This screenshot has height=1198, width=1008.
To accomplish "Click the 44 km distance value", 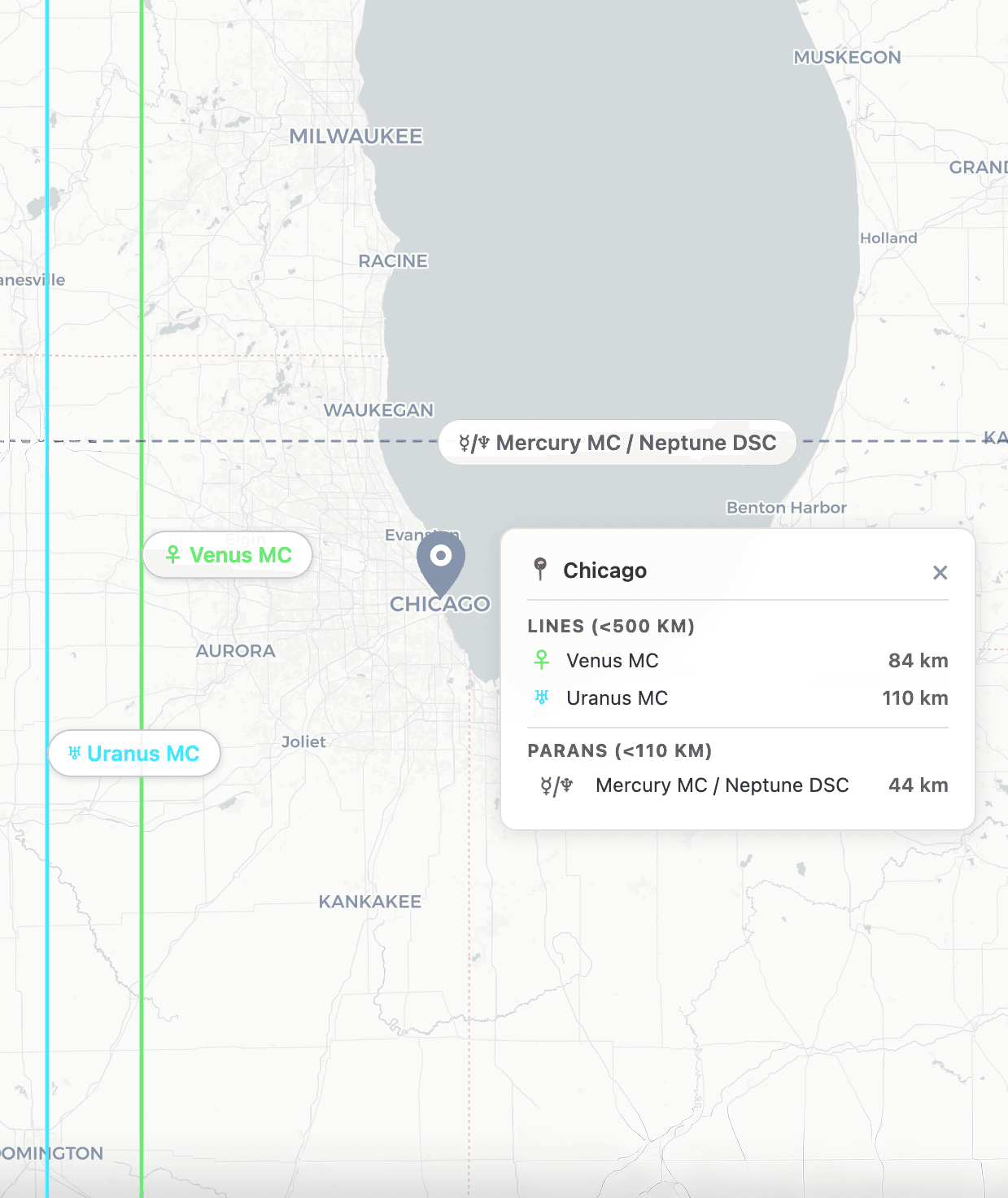I will pos(918,785).
